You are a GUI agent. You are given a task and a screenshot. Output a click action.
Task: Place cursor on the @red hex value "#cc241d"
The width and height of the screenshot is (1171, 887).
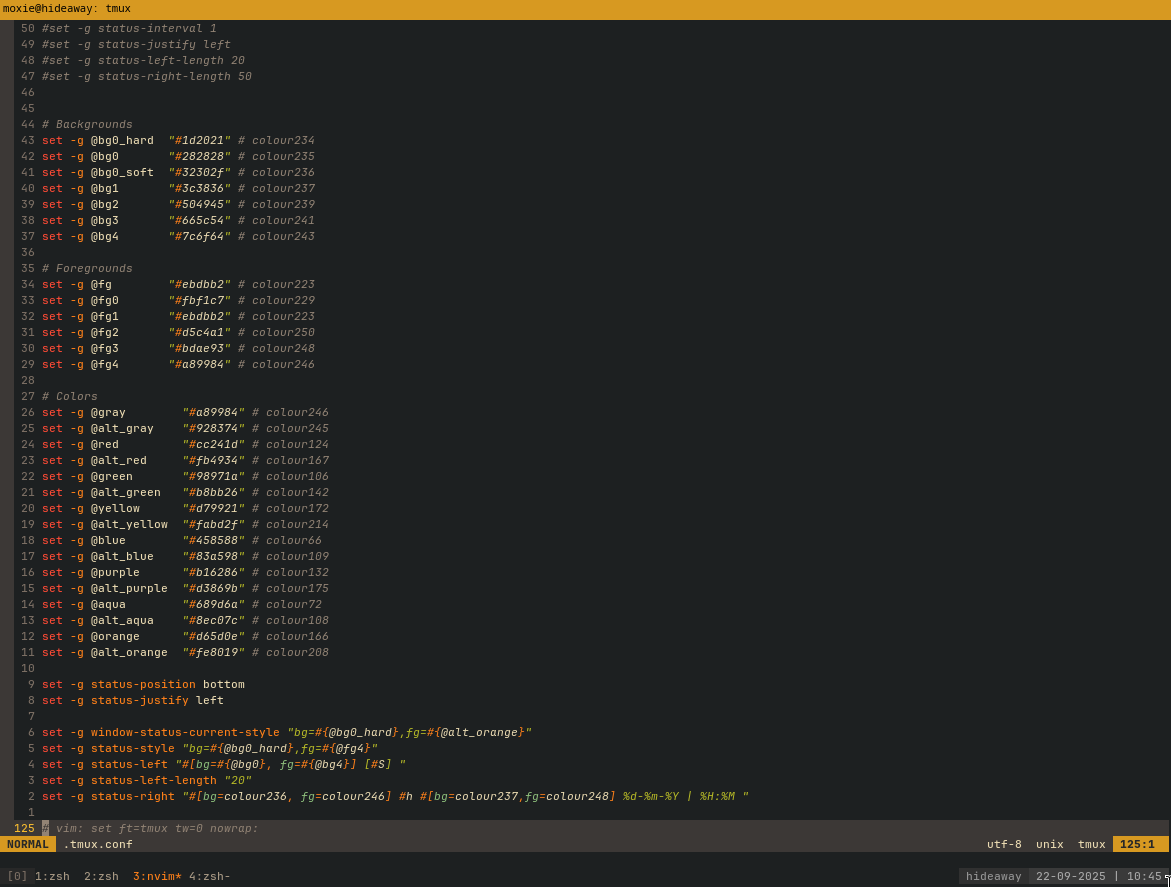click(x=213, y=445)
